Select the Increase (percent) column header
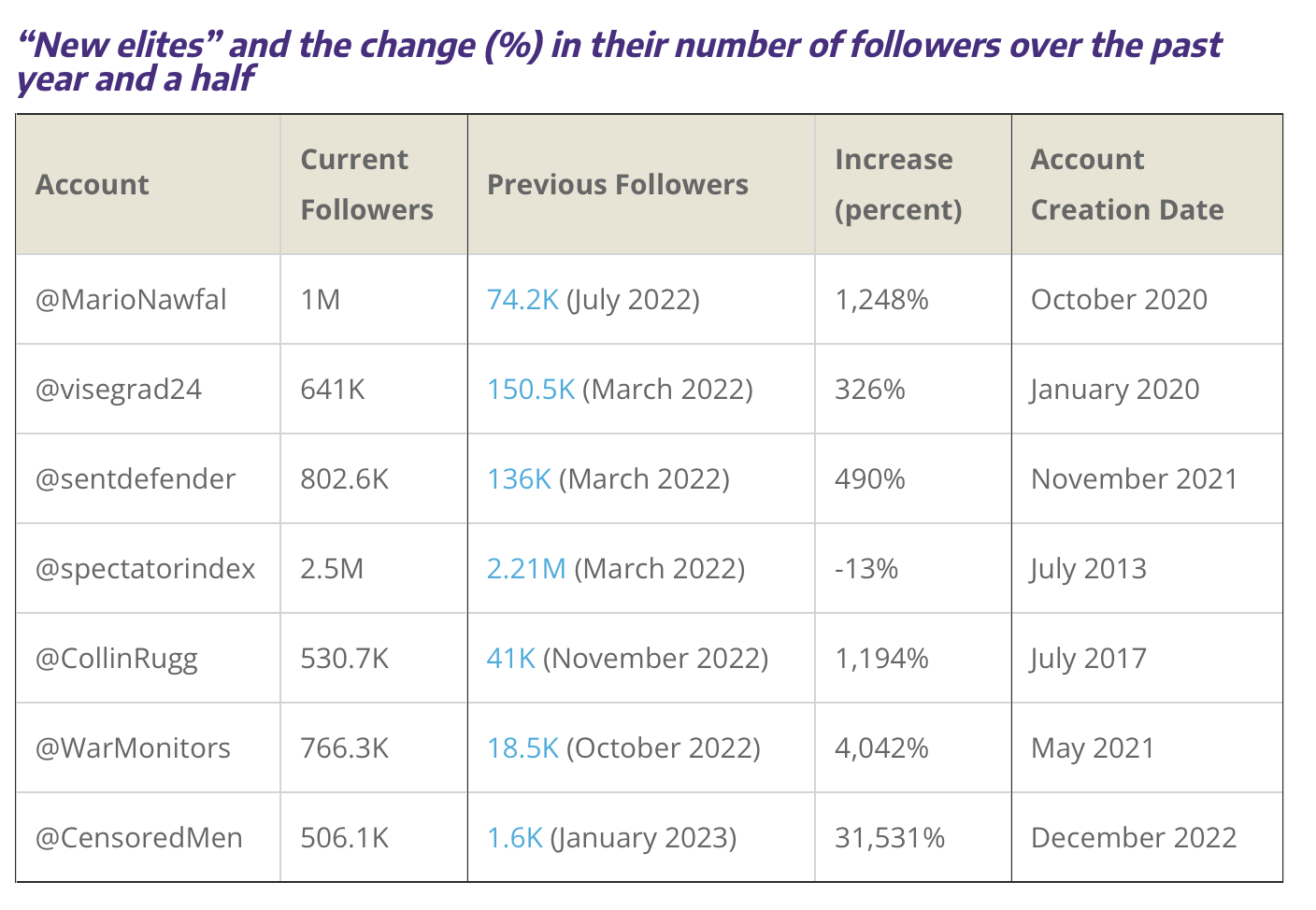Viewport: 1316px width, 910px height. click(x=897, y=185)
